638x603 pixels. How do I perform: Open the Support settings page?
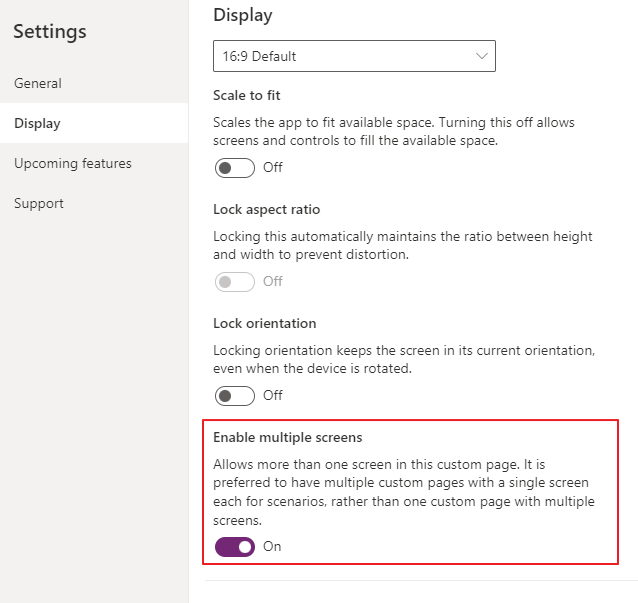(x=39, y=203)
